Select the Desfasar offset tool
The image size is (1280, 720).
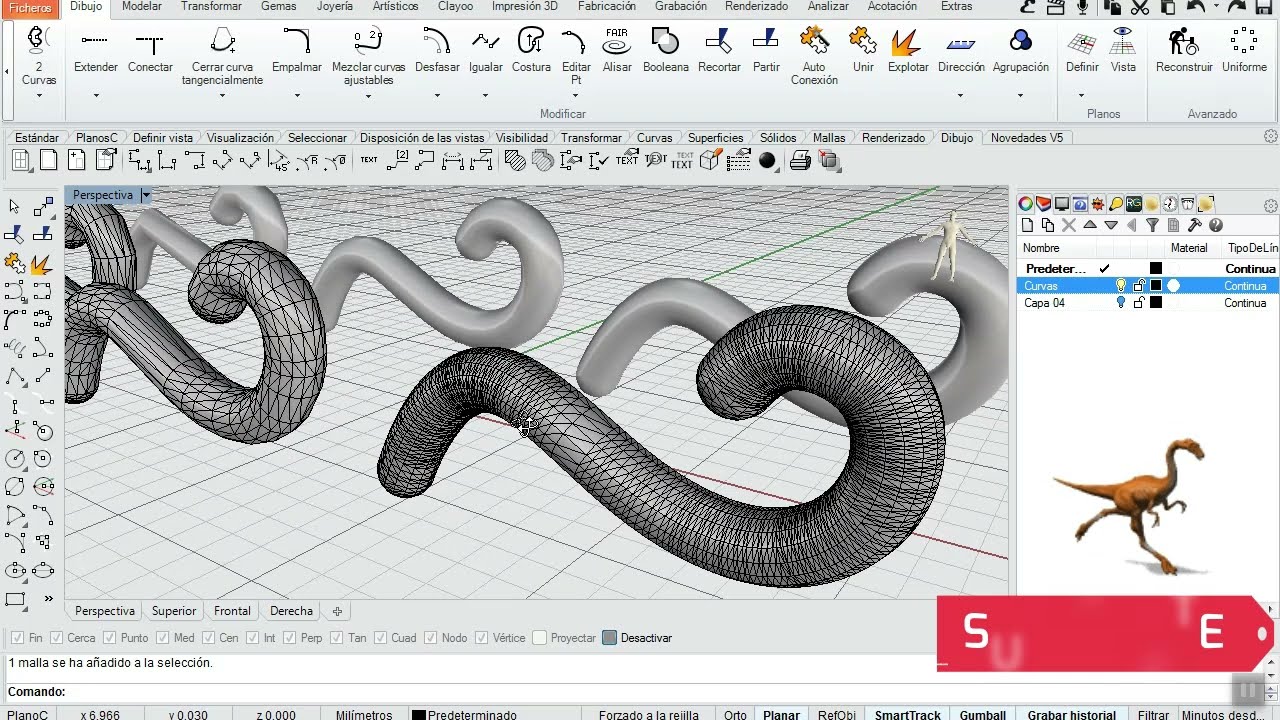click(437, 50)
